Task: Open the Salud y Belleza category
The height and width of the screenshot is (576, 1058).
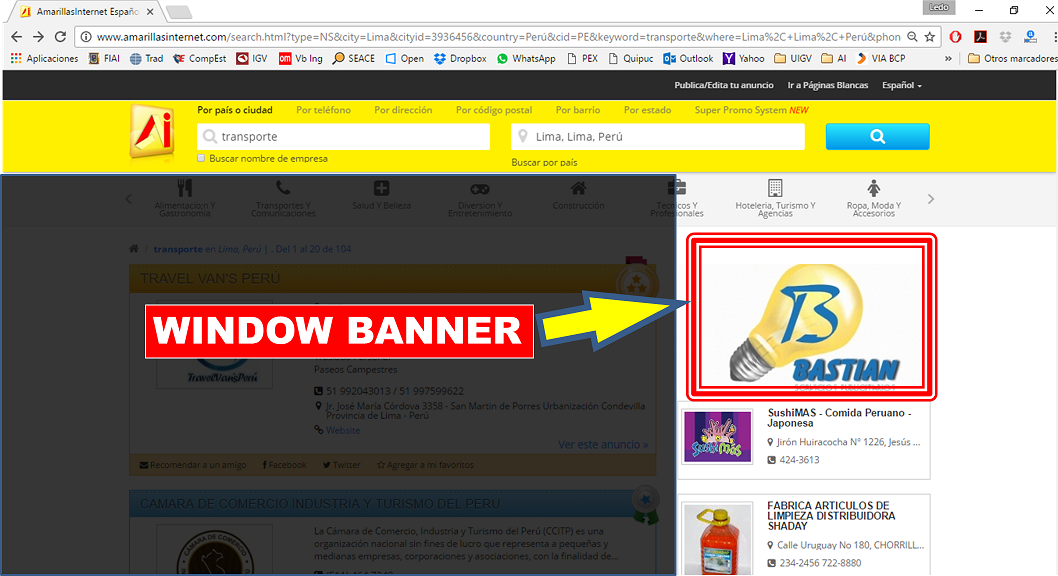Action: (x=381, y=195)
